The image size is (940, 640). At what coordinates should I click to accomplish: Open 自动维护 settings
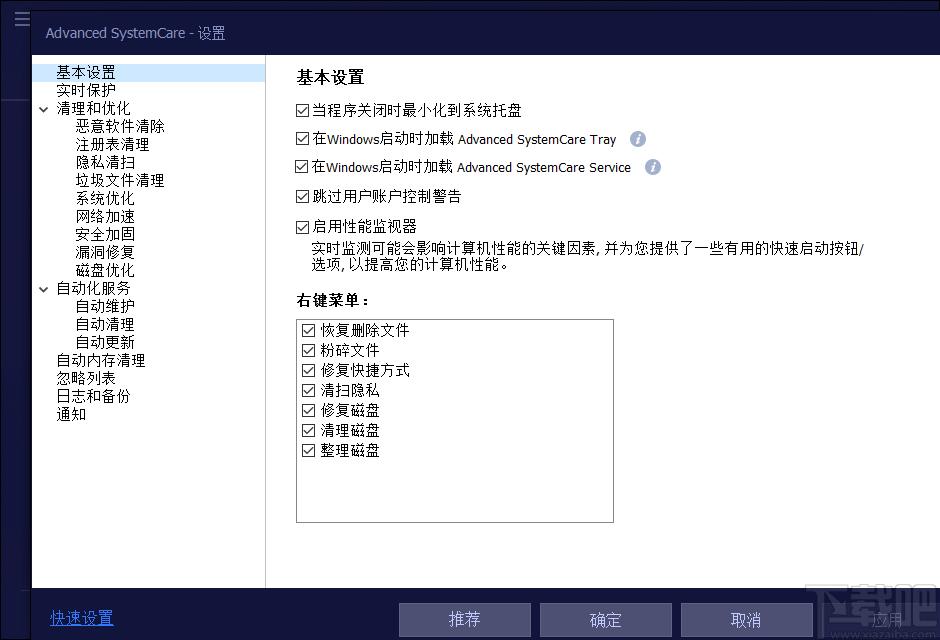[105, 306]
